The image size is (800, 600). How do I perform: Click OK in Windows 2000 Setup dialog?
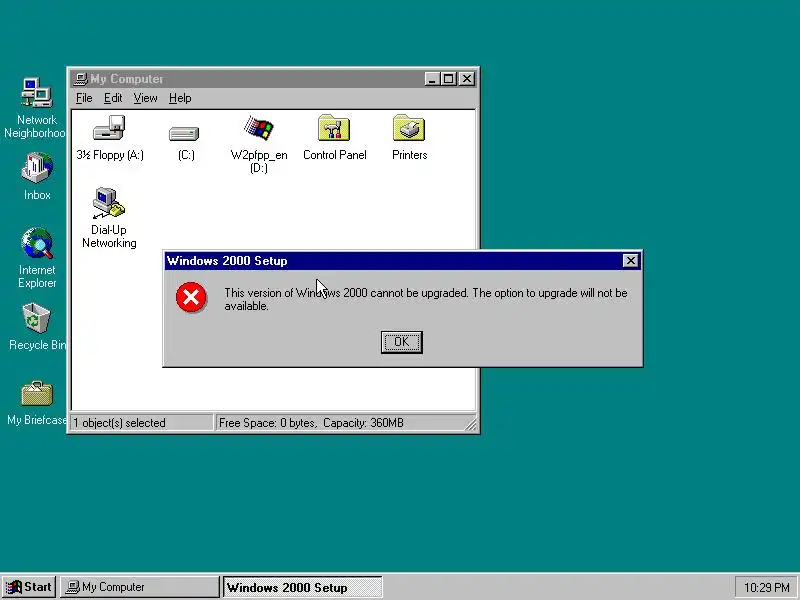(x=402, y=342)
